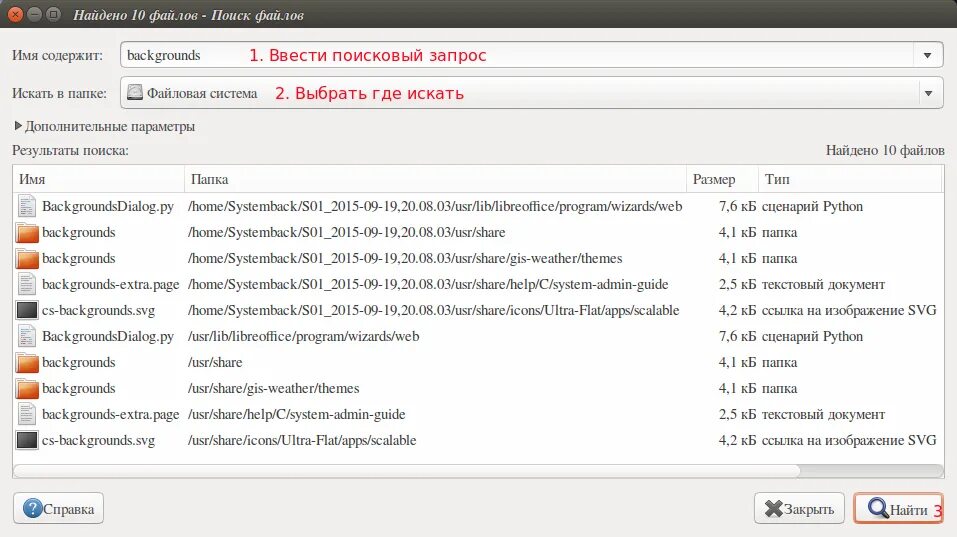Sort results by Папка column header
This screenshot has width=957, height=537.
435,179
